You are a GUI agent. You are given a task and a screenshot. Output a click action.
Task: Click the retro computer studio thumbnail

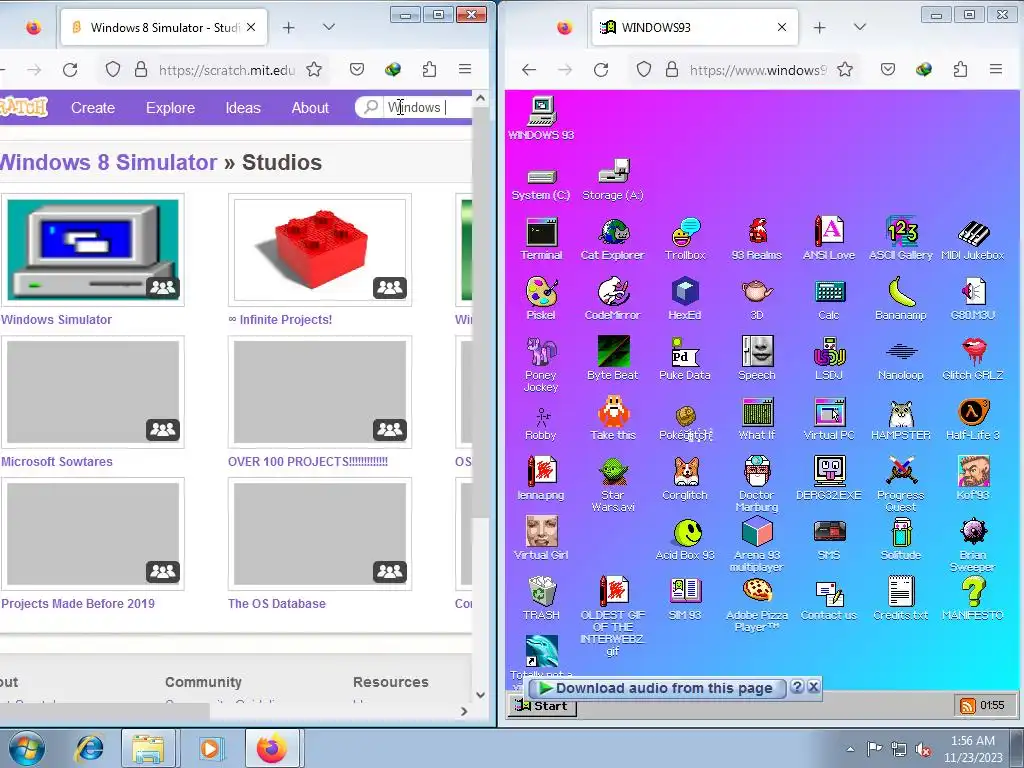(93, 249)
